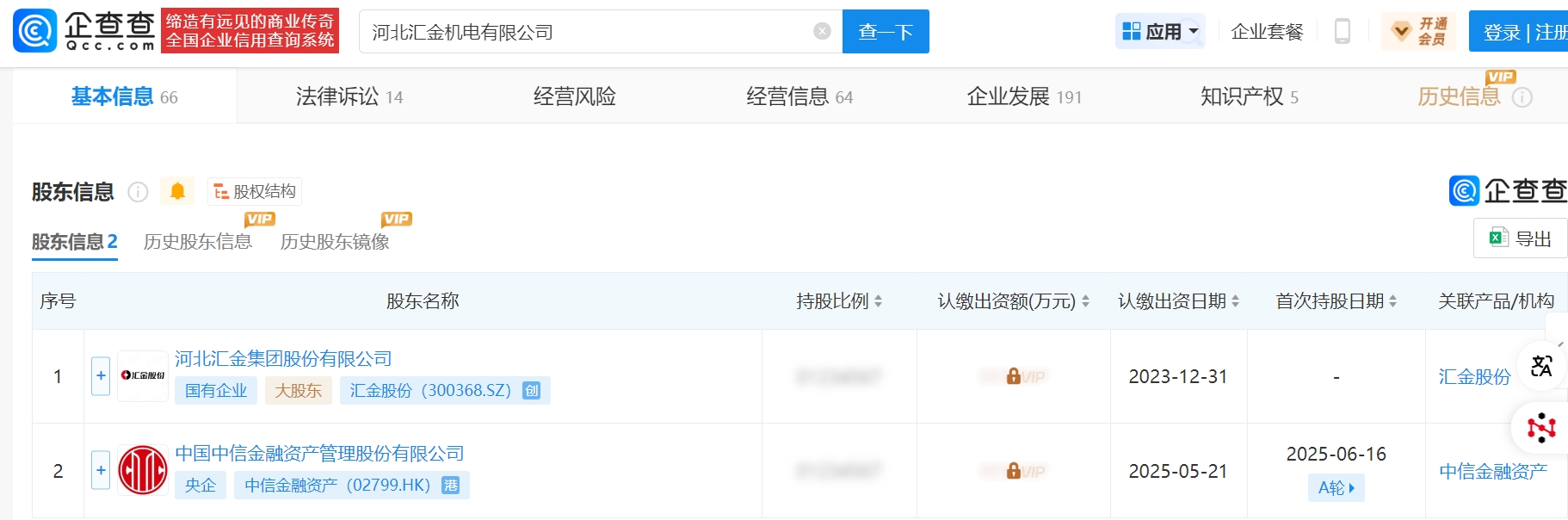Switch to the 法律诉讼 tab

point(349,96)
